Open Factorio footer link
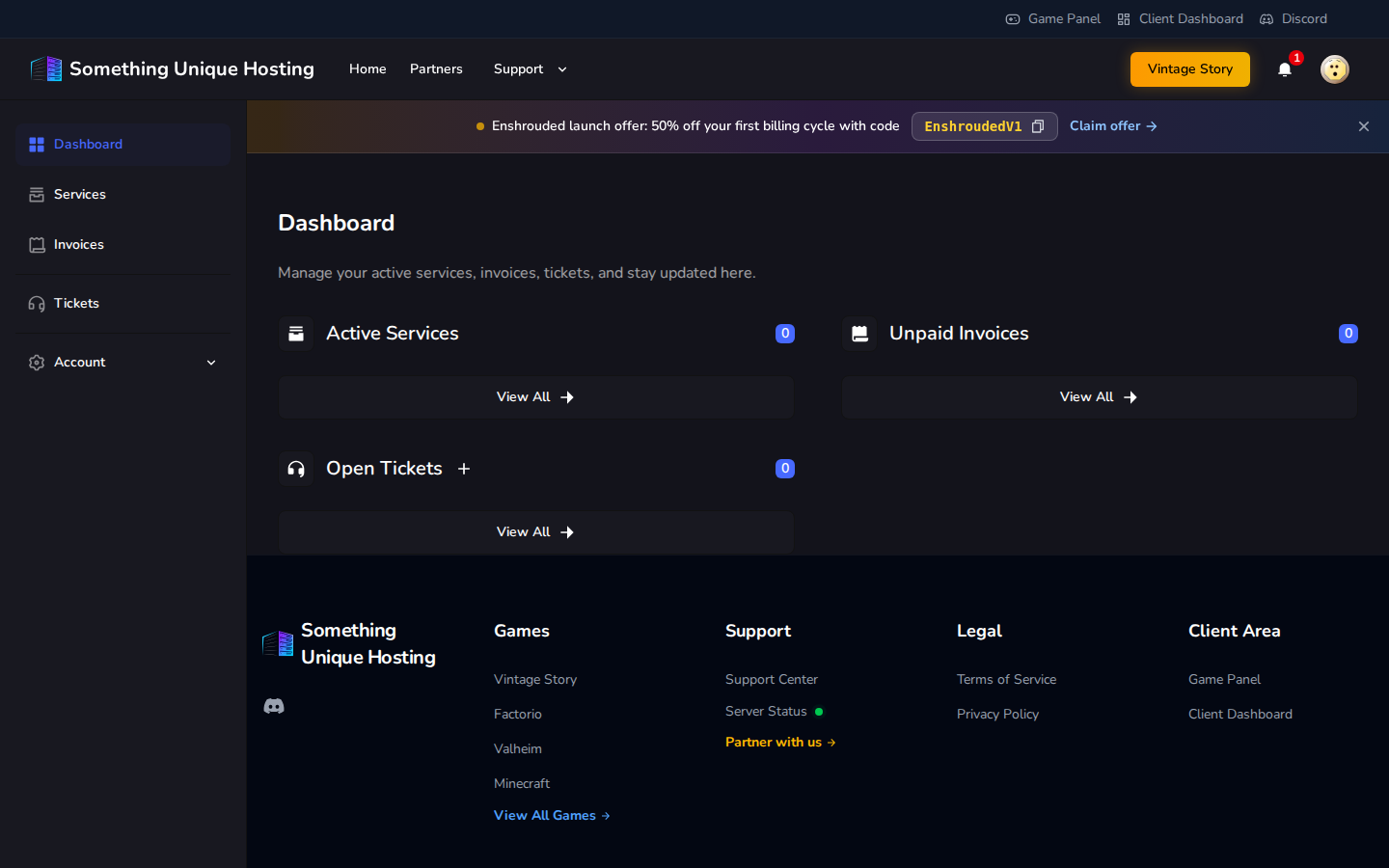Viewport: 1389px width, 868px height. tap(518, 715)
